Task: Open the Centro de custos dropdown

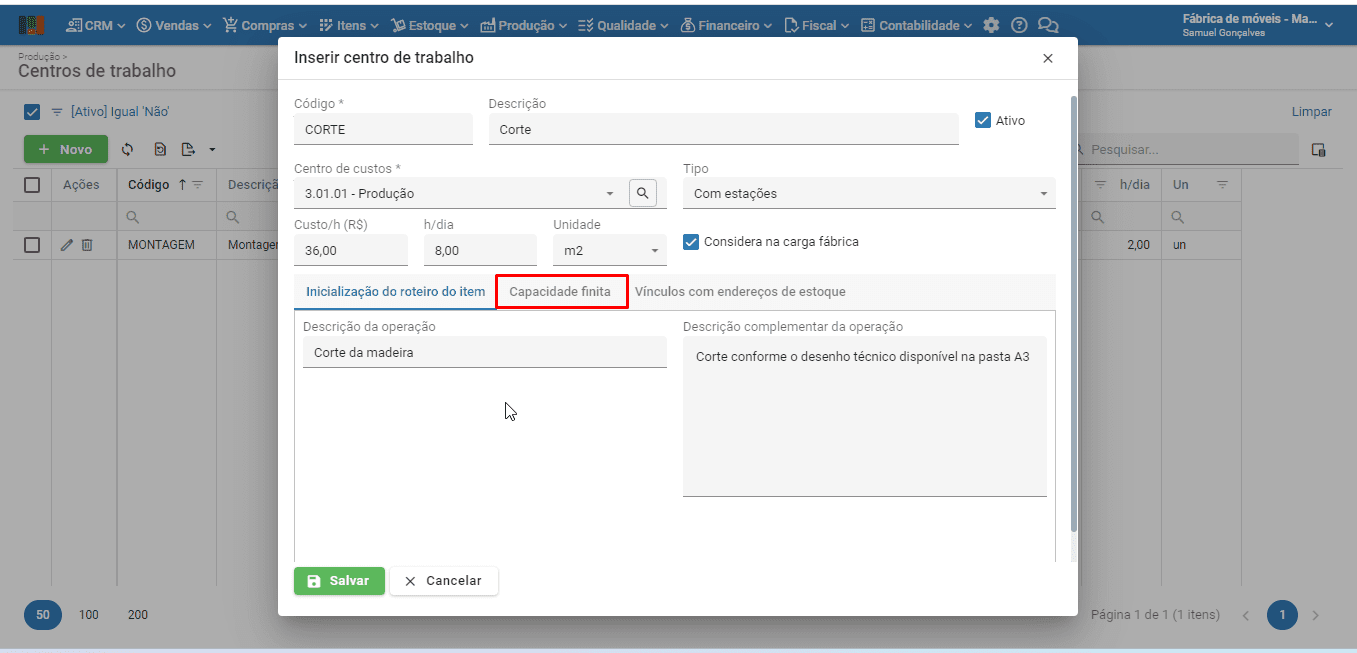Action: point(610,194)
